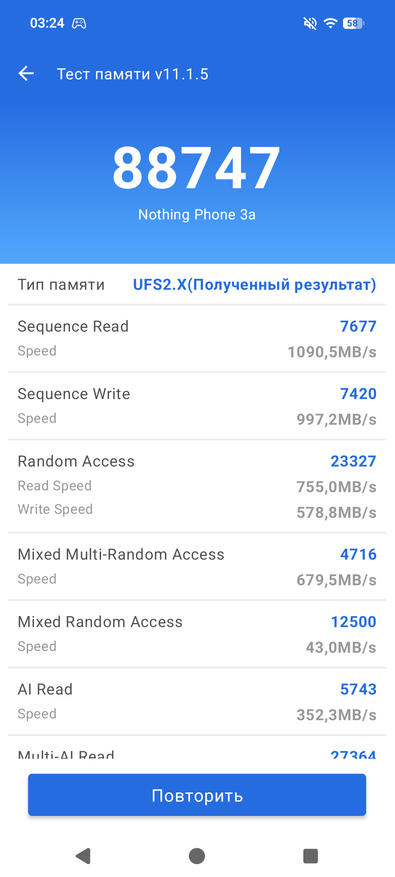Tap the Nothing Phone 3a device name

[197, 214]
